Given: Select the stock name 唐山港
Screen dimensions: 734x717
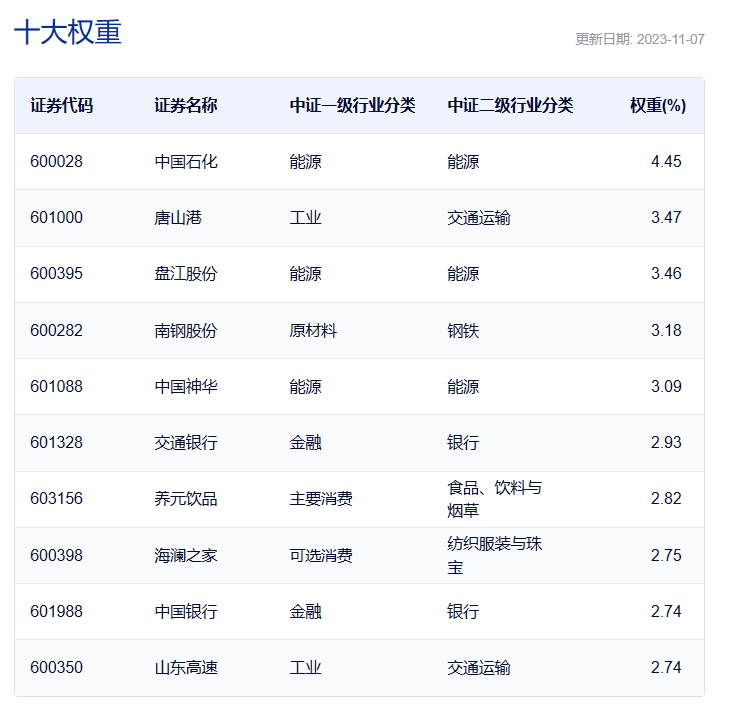Looking at the screenshot, I should coord(178,218).
